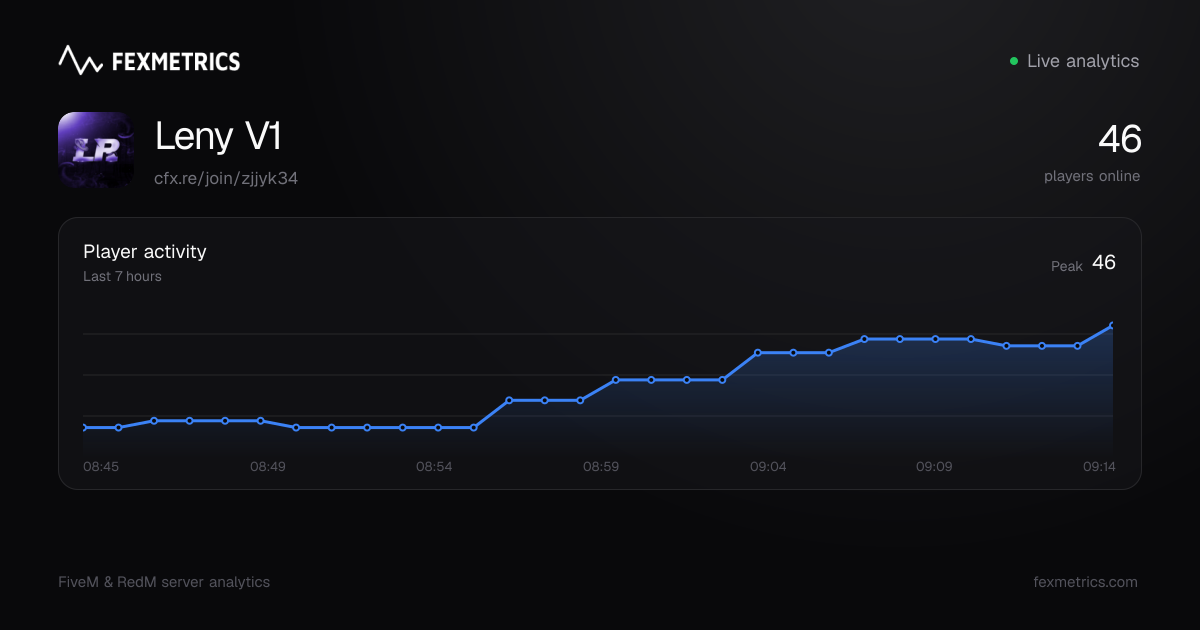1200x630 pixels.
Task: Click the FEXMETRICS waveform logo icon
Action: click(x=81, y=60)
